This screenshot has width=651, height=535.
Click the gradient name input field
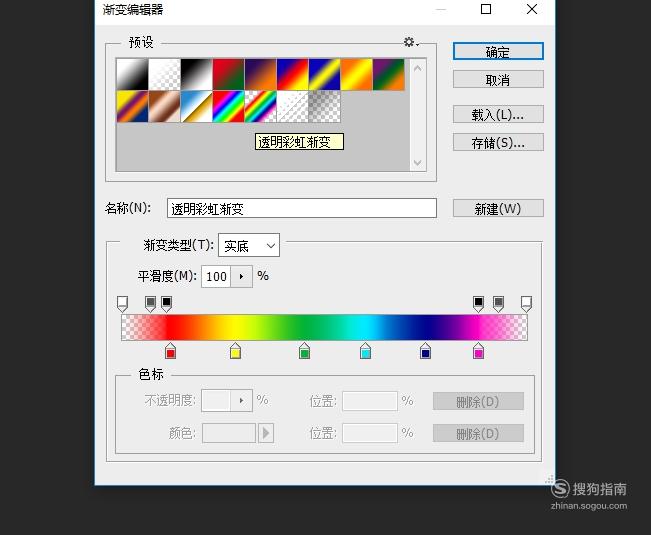[302, 208]
